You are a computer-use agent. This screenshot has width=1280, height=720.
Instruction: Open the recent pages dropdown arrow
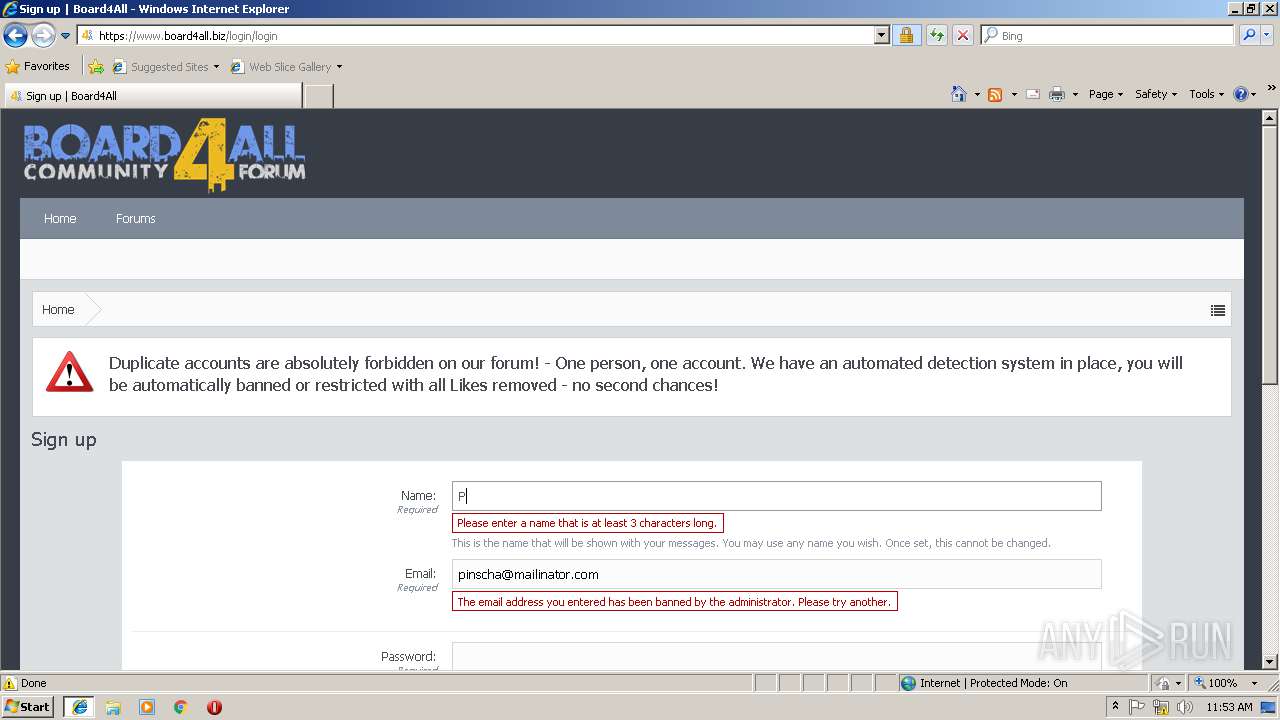click(x=66, y=36)
